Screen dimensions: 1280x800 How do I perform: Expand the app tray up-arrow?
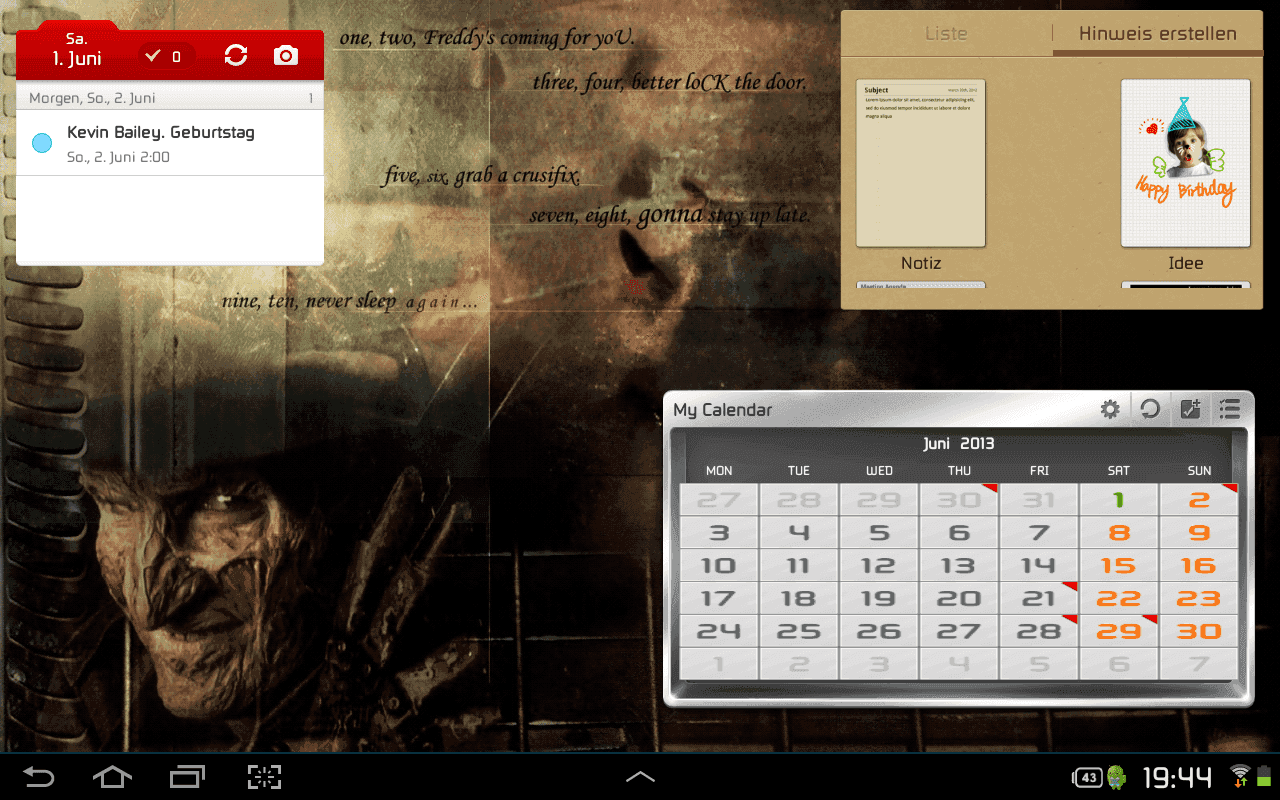pos(640,776)
